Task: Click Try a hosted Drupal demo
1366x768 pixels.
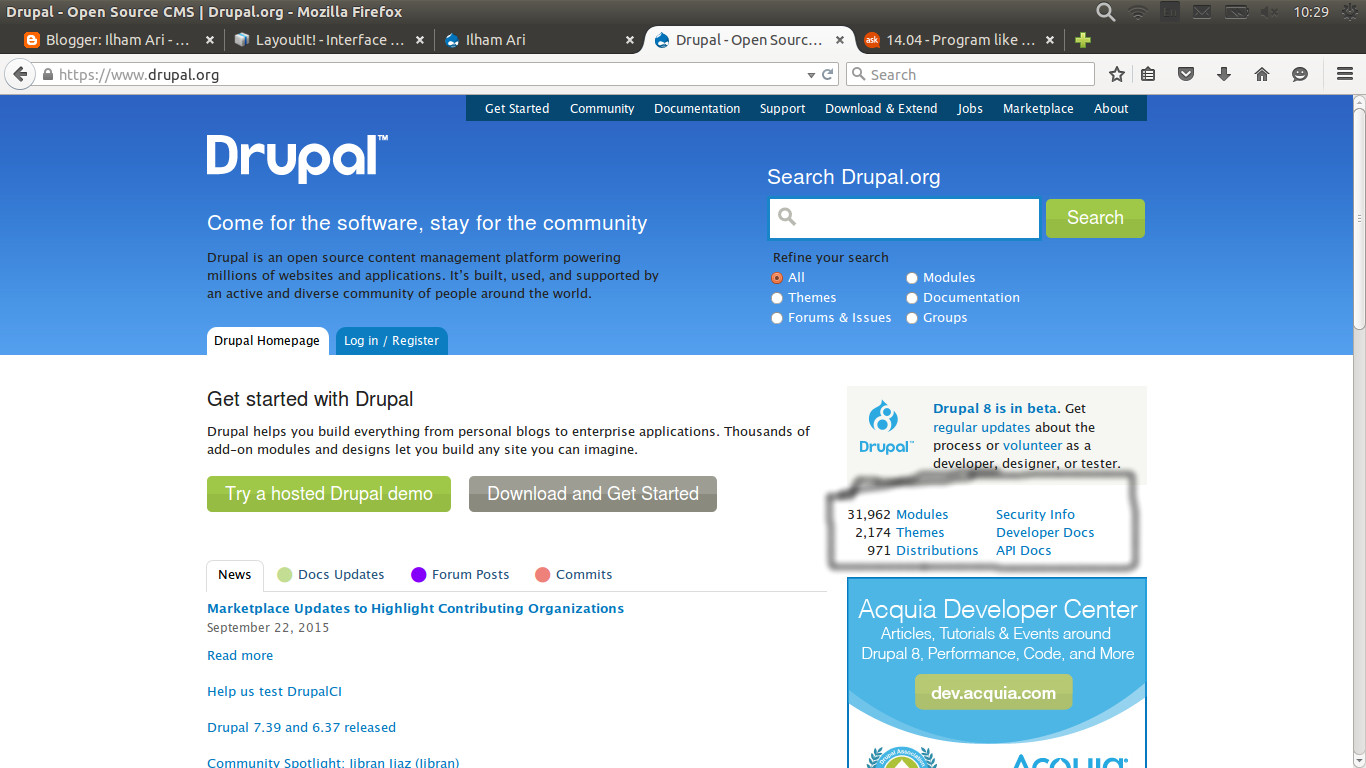Action: point(329,494)
